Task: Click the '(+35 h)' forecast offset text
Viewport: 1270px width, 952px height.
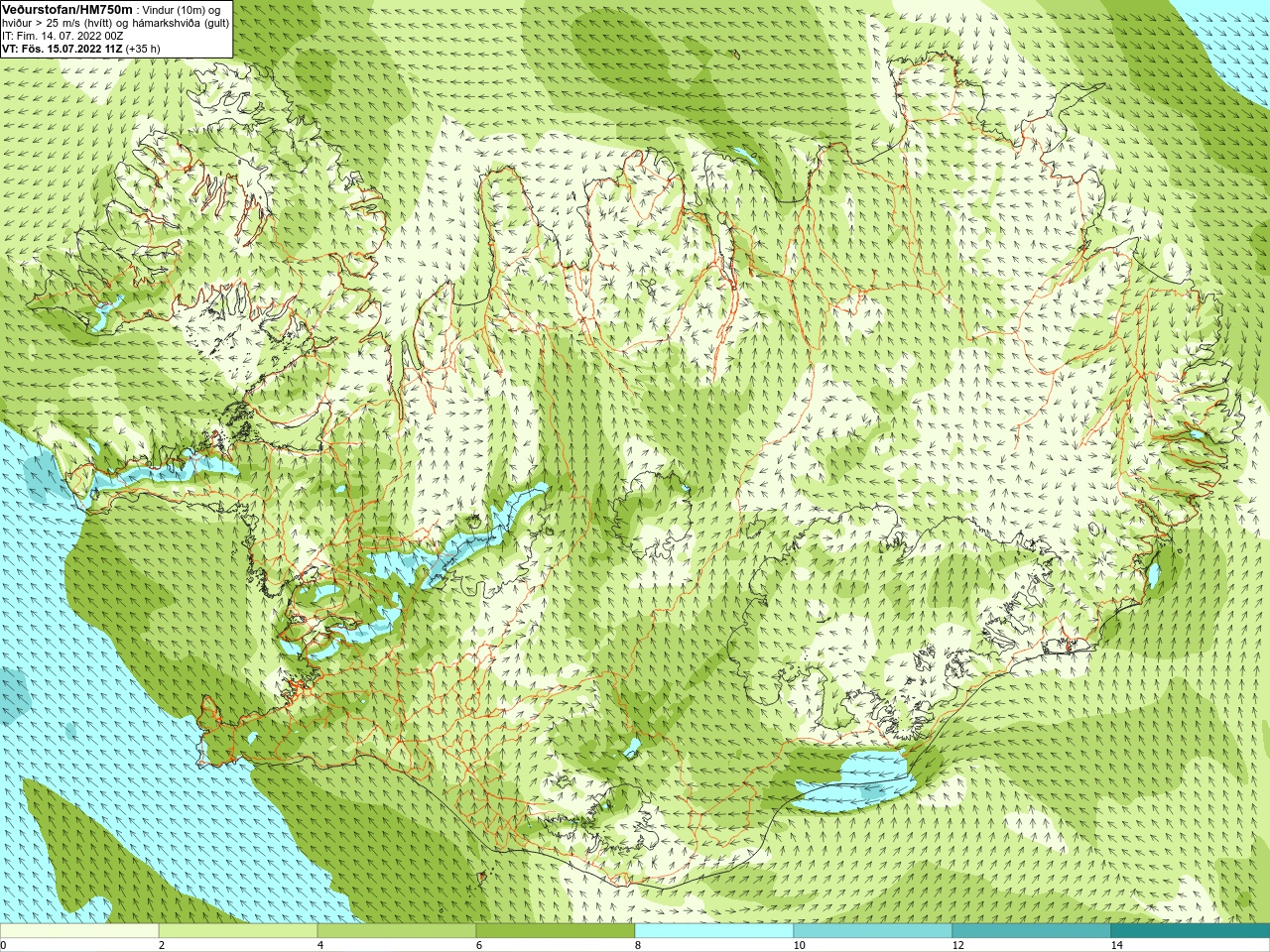Action: click(x=143, y=49)
